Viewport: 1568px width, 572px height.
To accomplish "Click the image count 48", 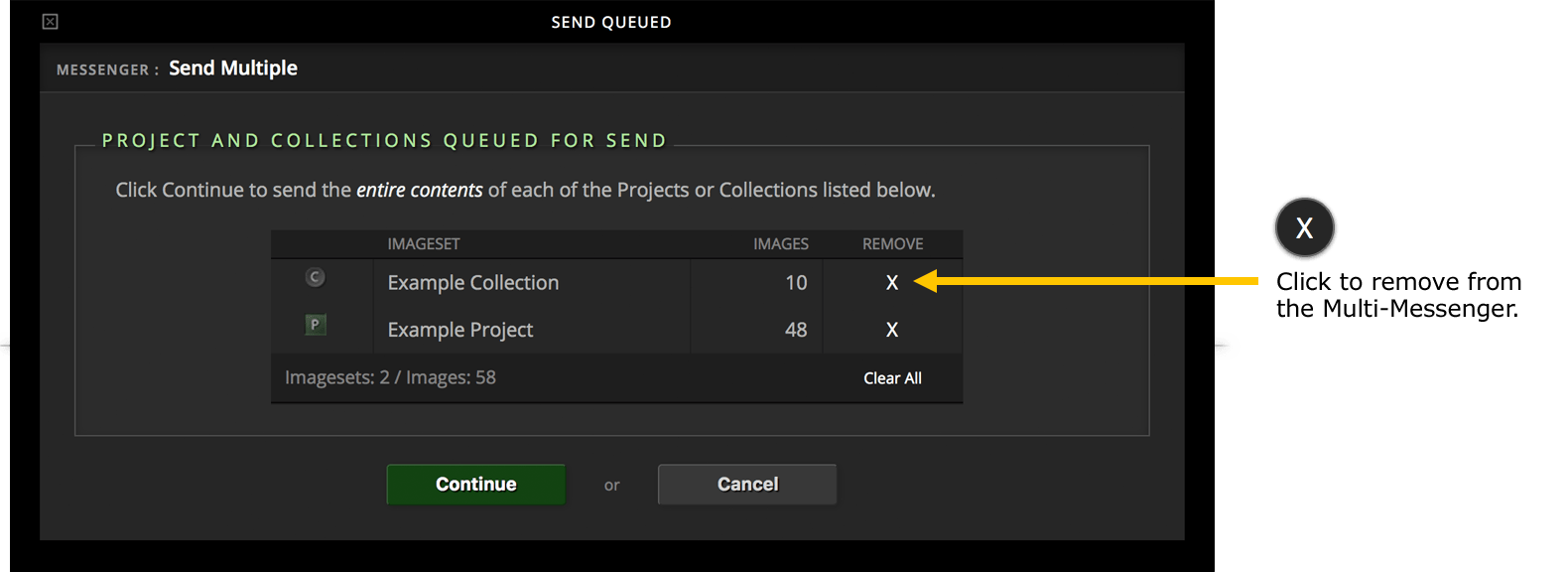I will click(796, 330).
